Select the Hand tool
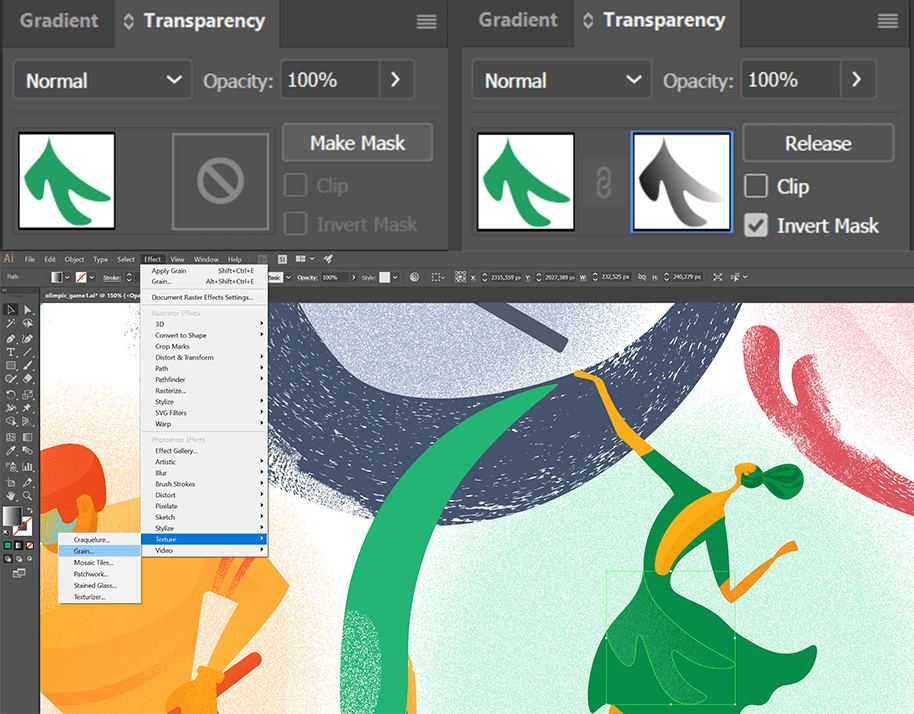This screenshot has height=714, width=914. (x=10, y=496)
